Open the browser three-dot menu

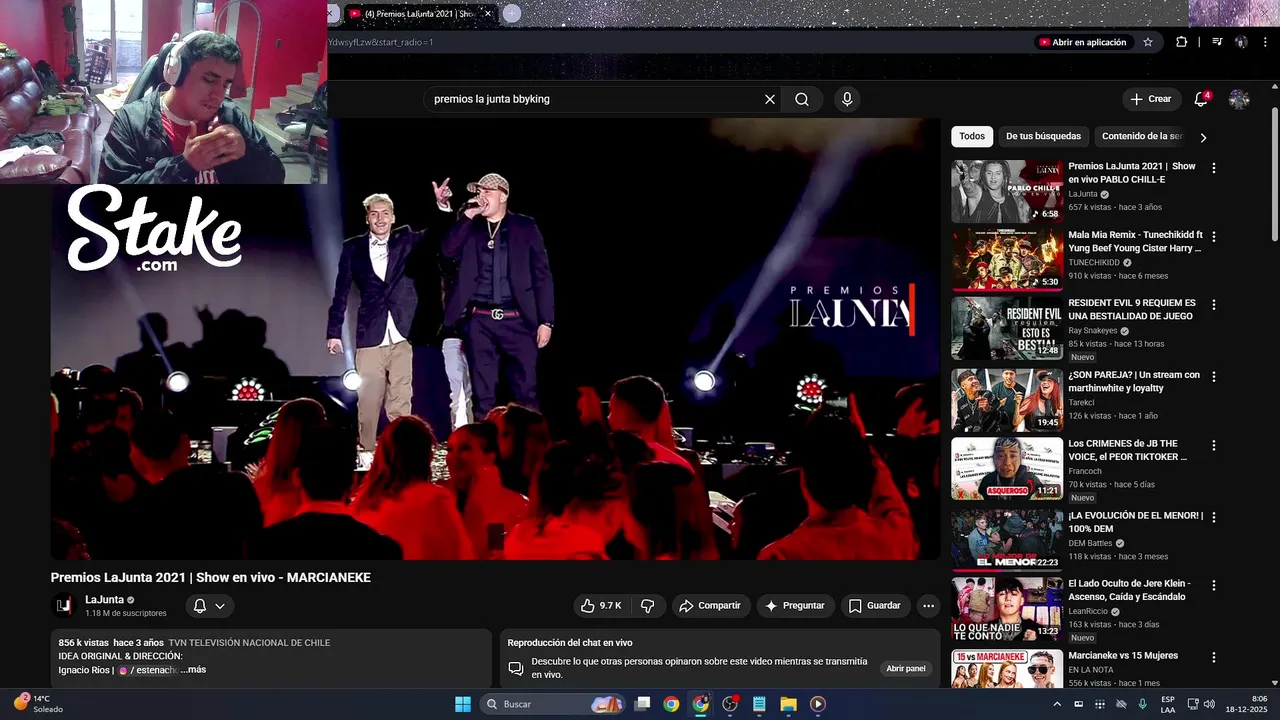[1265, 42]
